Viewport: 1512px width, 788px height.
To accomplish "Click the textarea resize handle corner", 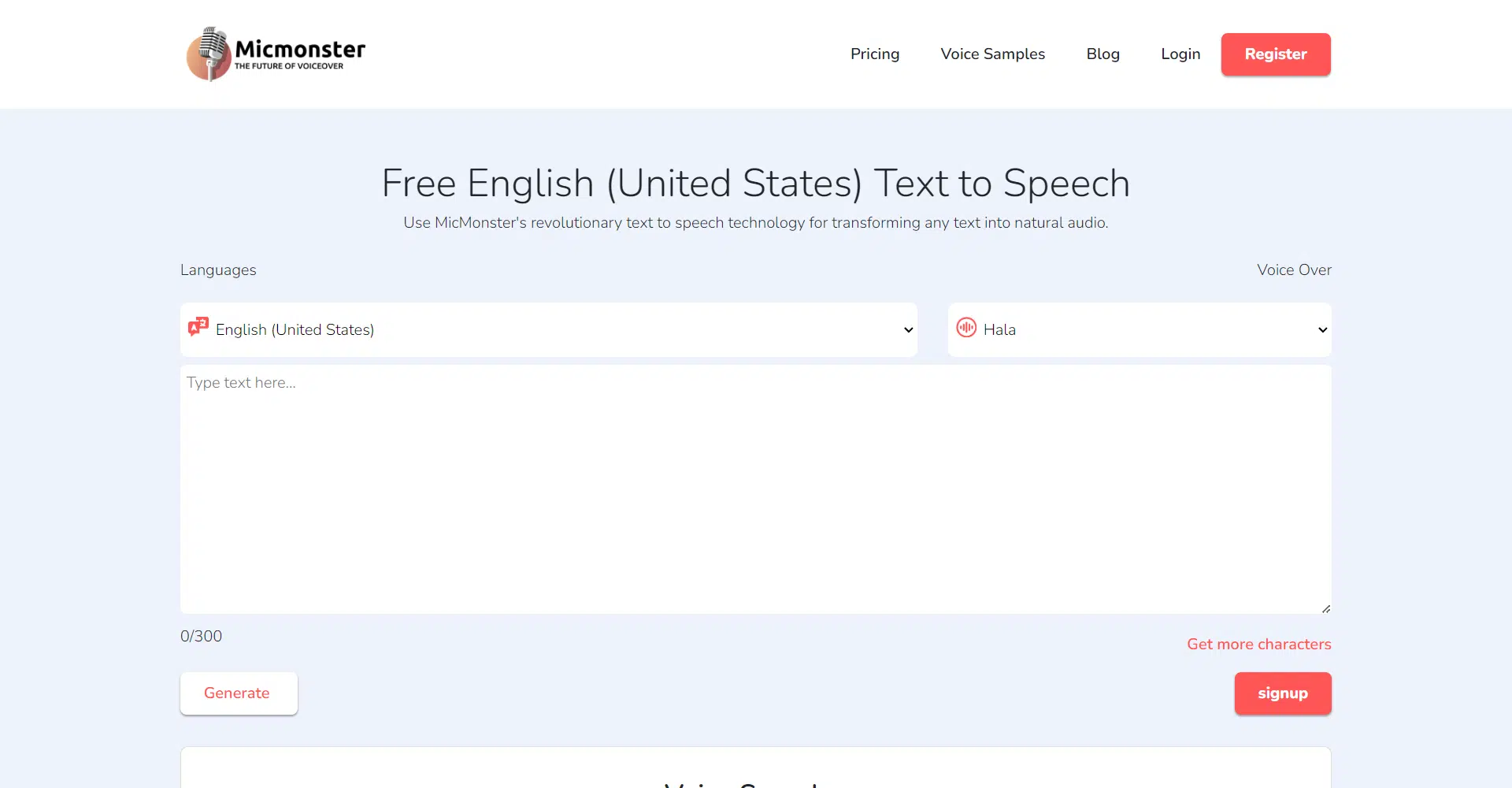I will [1326, 608].
